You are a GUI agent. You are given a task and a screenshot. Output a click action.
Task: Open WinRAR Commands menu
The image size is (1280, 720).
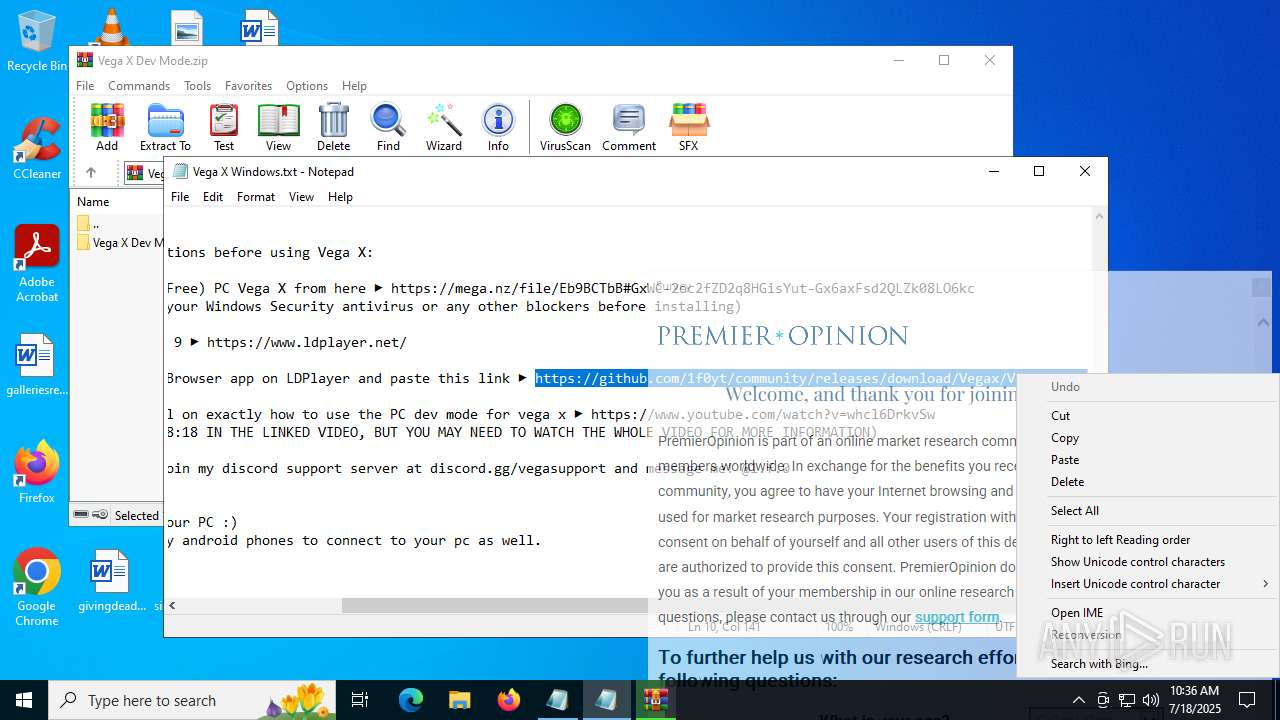(x=139, y=86)
